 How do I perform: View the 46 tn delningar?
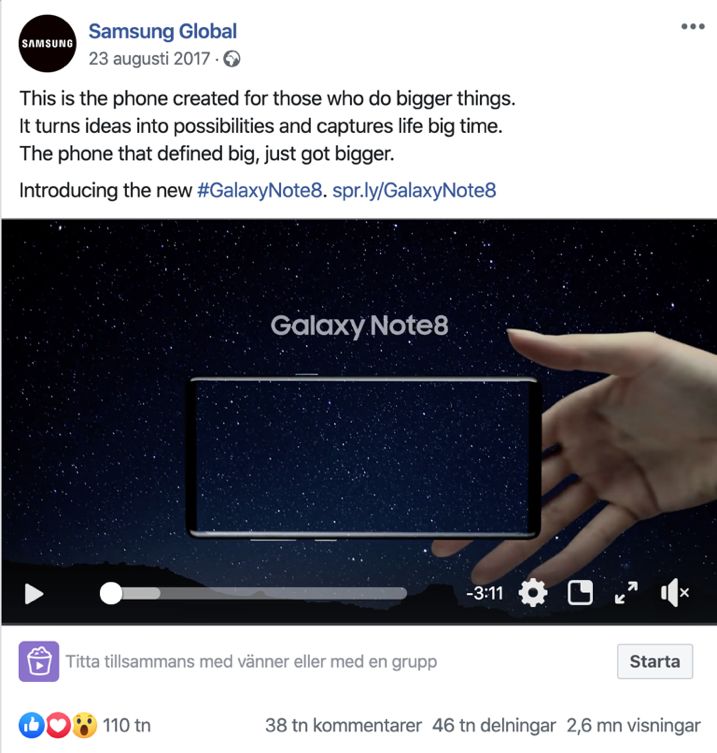pyautogui.click(x=494, y=726)
